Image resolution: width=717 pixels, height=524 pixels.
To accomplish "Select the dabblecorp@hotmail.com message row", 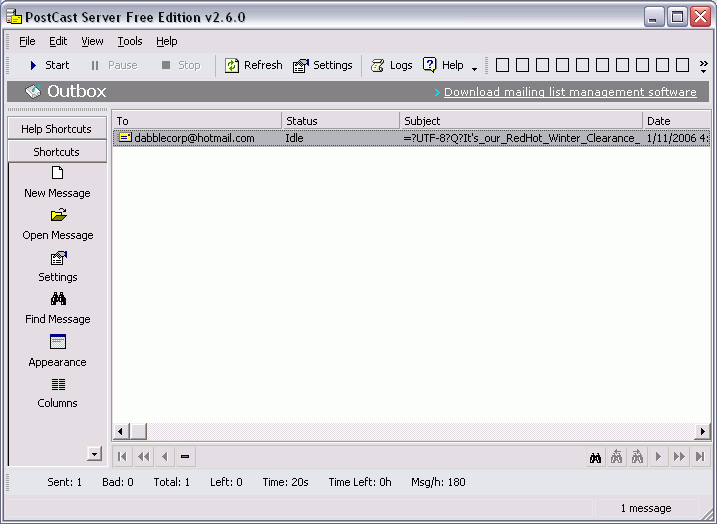I will pyautogui.click(x=412, y=138).
